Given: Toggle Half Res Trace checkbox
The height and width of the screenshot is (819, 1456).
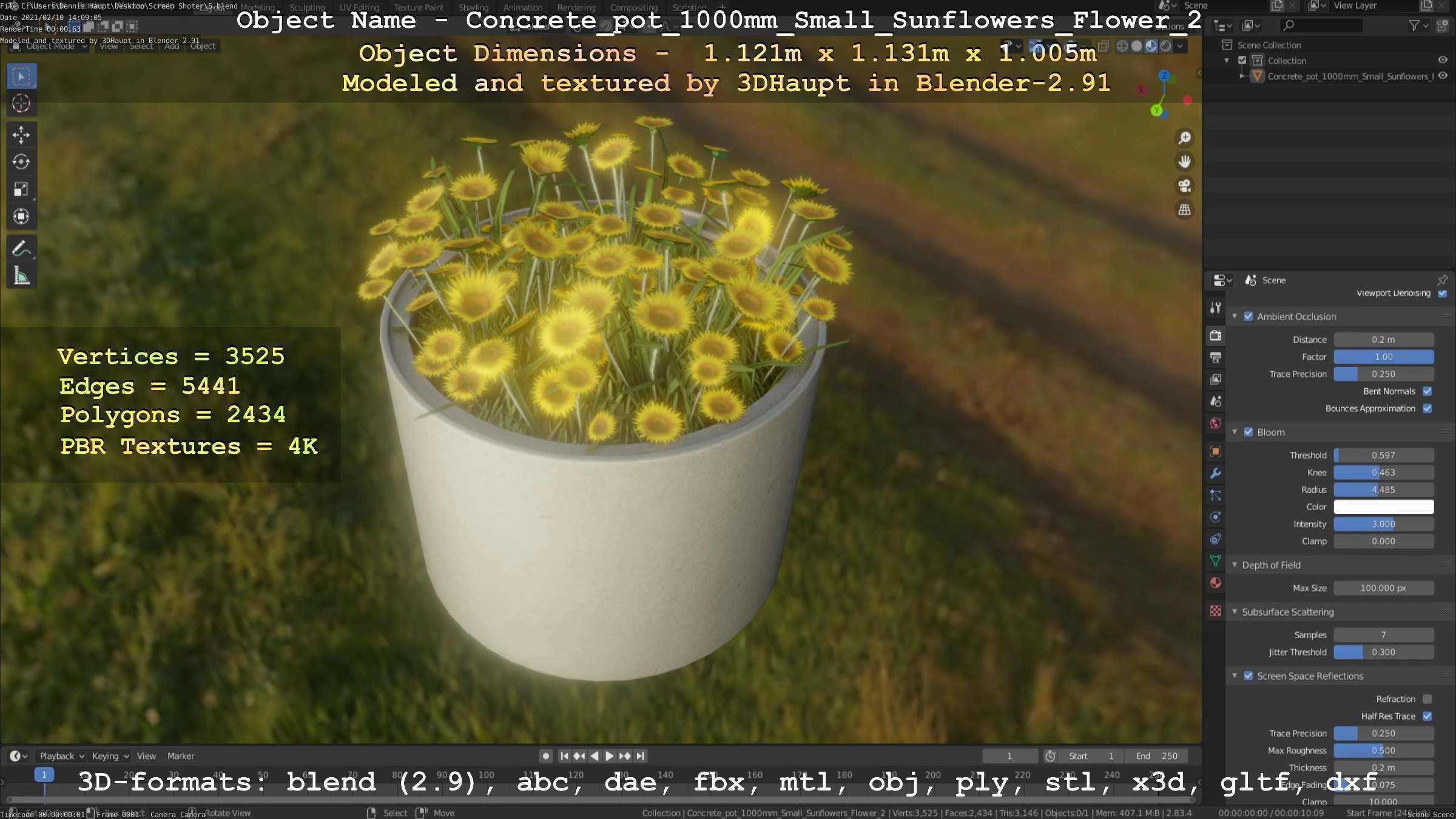Looking at the screenshot, I should [1427, 716].
